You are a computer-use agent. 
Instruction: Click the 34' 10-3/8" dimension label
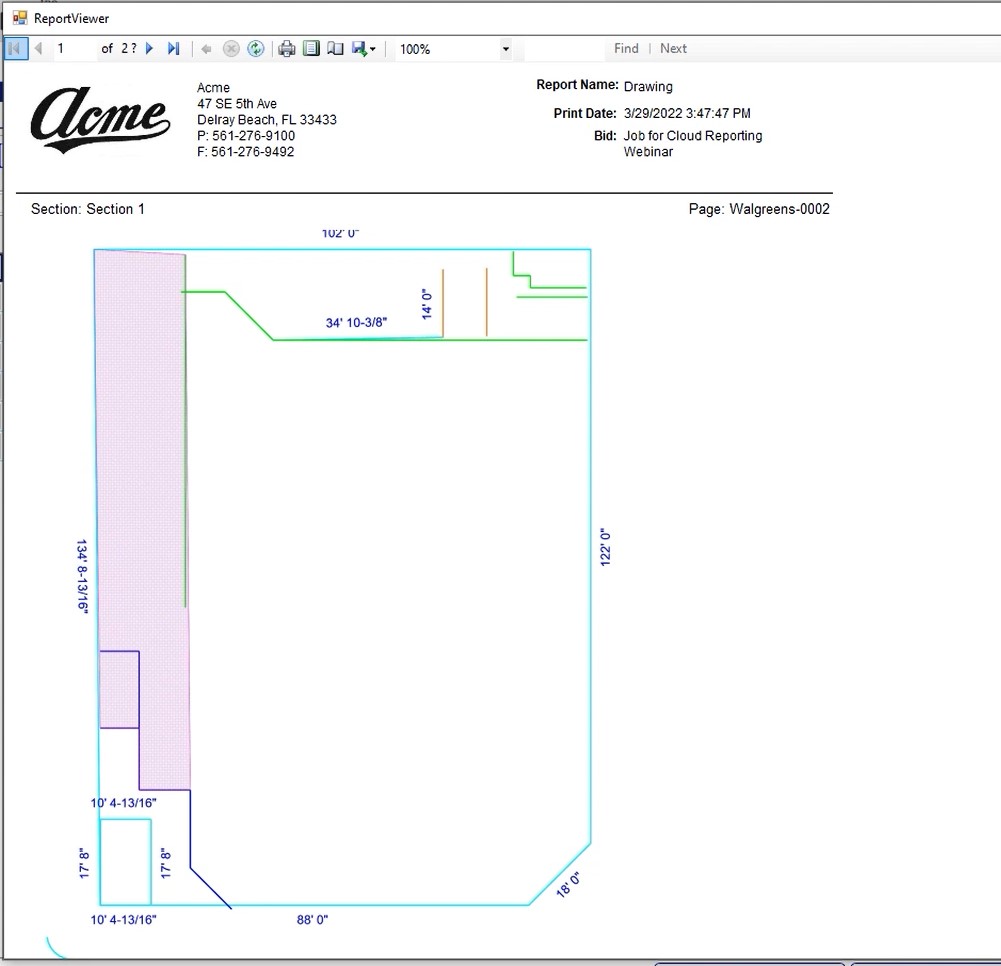coord(356,322)
